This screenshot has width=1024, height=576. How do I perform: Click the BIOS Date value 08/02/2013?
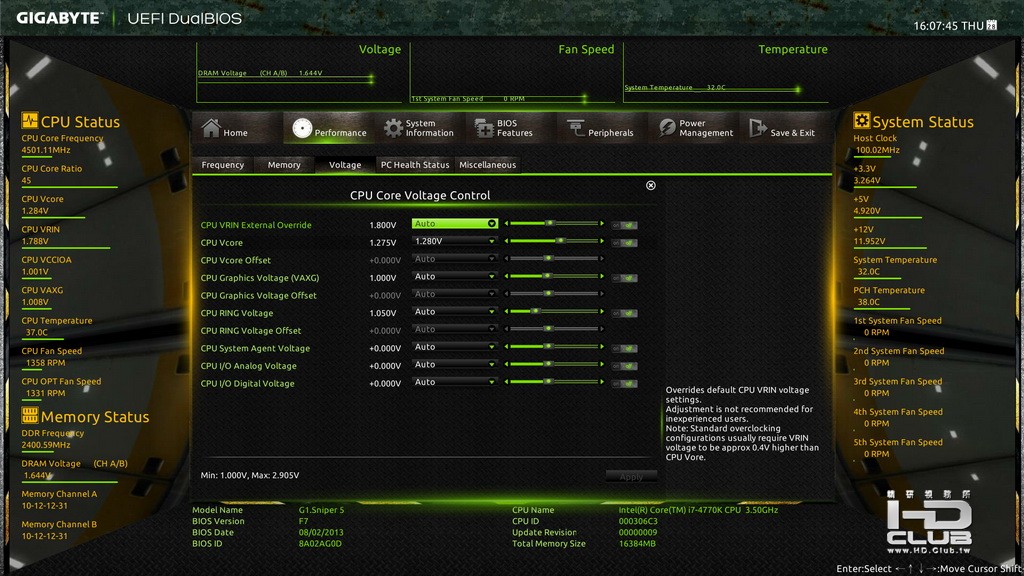coord(321,532)
